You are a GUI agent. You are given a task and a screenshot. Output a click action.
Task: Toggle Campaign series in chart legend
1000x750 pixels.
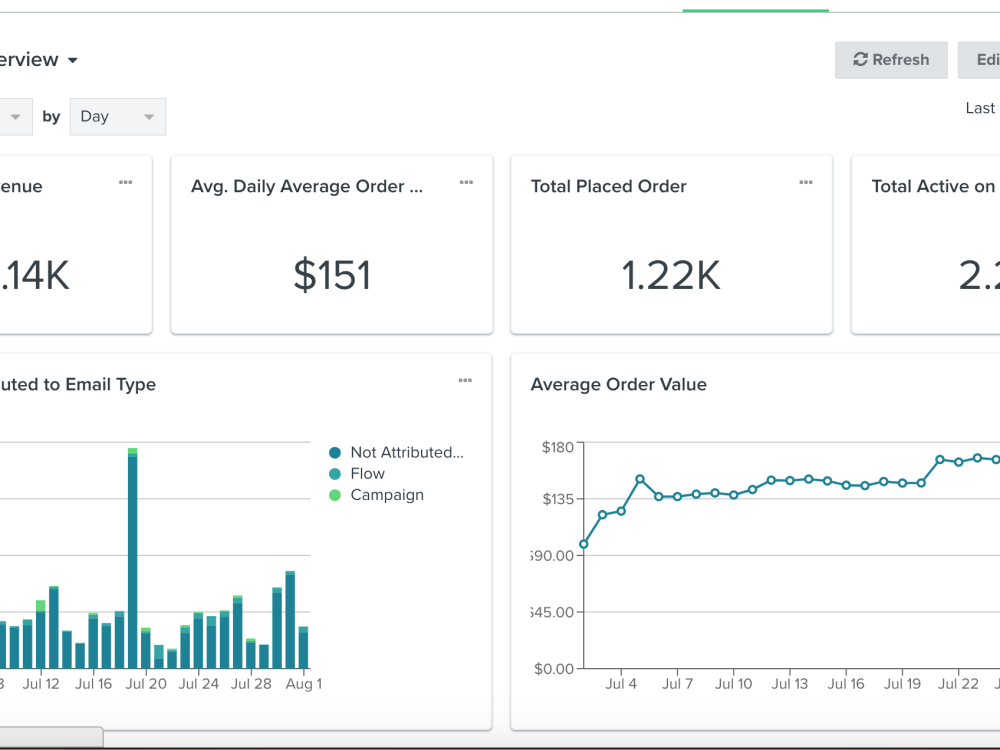point(376,495)
